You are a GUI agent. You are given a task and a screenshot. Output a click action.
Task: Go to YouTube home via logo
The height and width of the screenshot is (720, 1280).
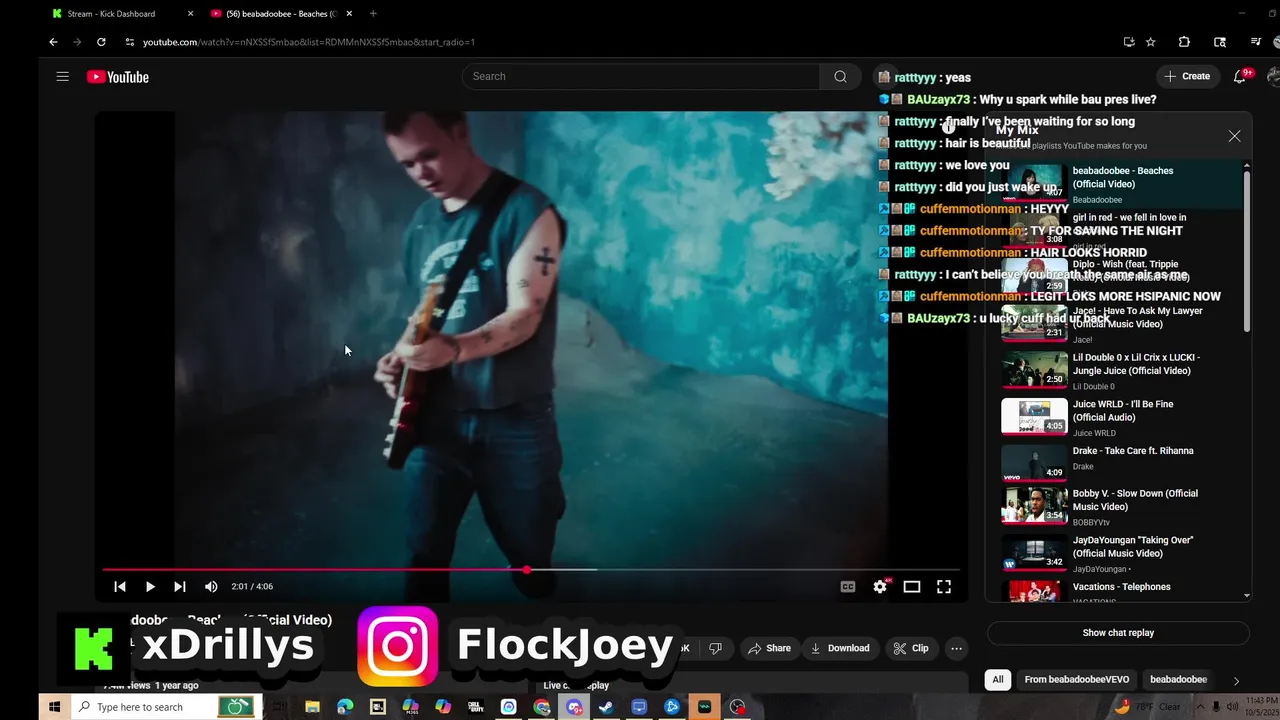(x=117, y=77)
